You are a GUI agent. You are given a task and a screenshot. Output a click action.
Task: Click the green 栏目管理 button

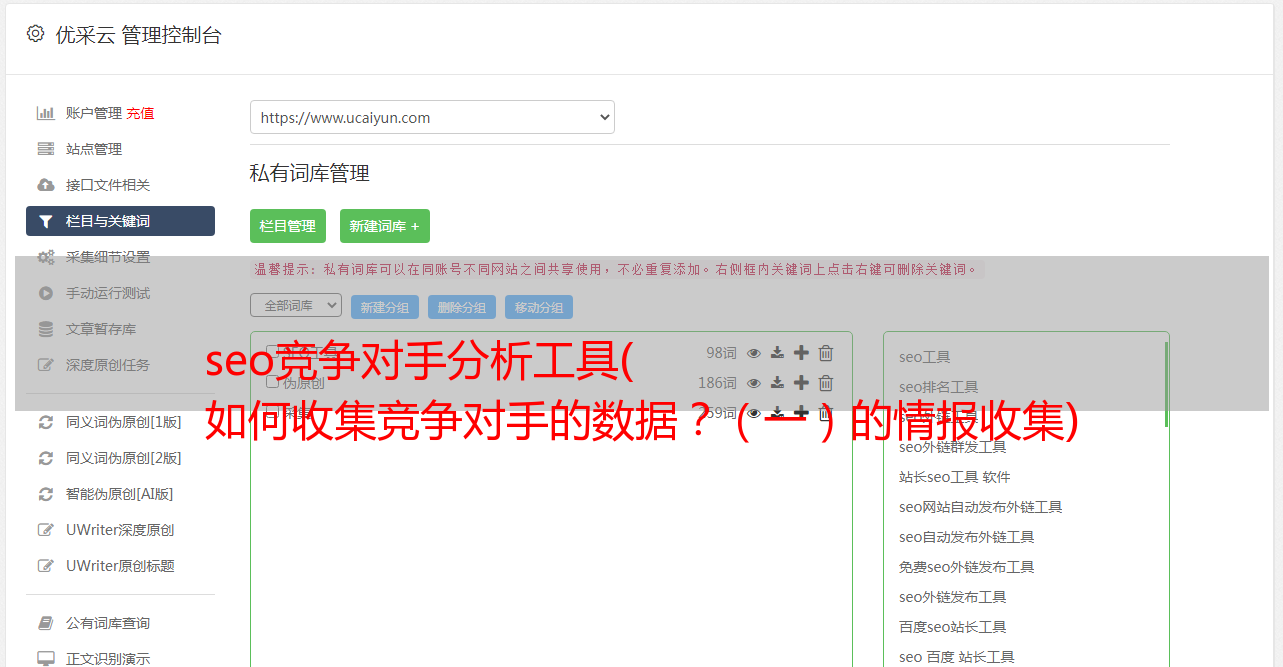click(288, 226)
